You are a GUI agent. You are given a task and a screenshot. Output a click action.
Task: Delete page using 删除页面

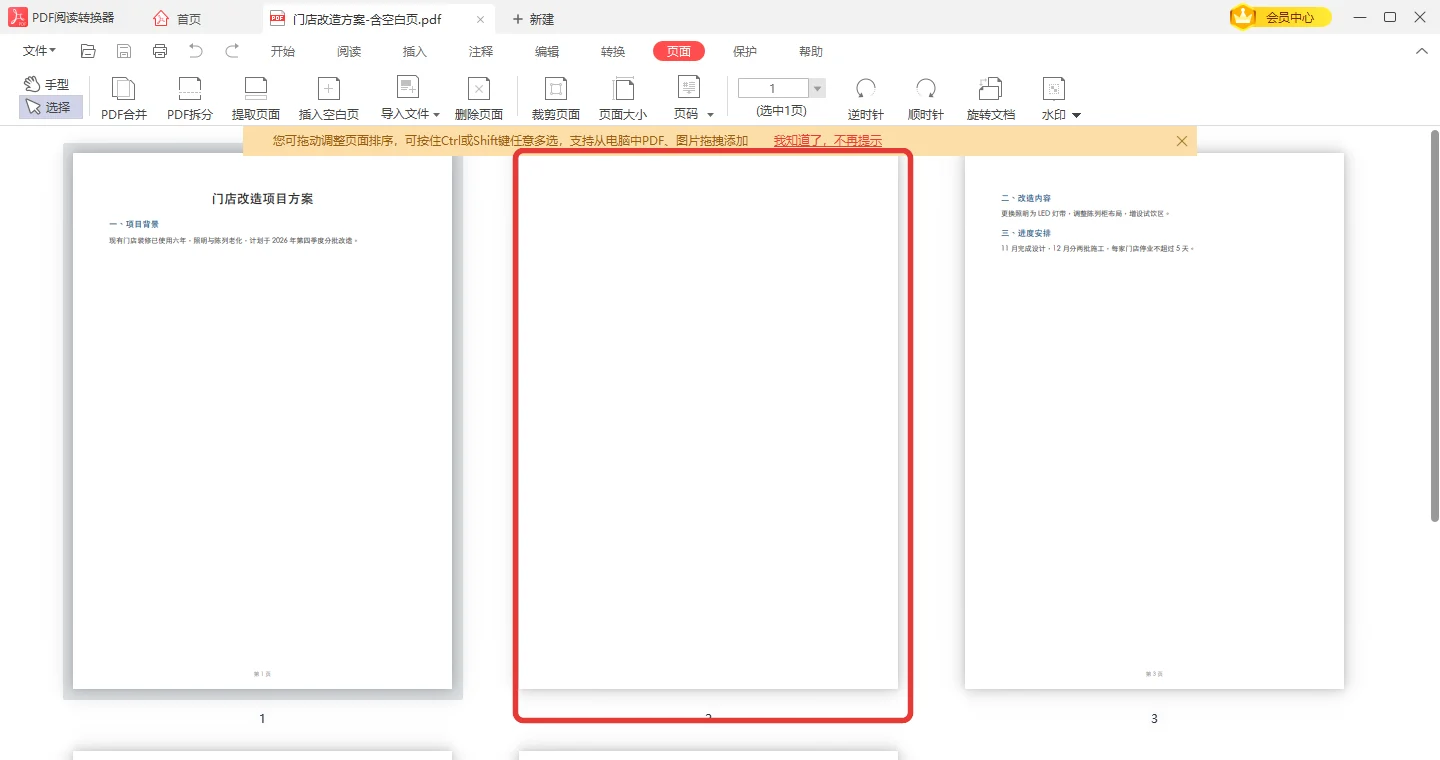479,99
